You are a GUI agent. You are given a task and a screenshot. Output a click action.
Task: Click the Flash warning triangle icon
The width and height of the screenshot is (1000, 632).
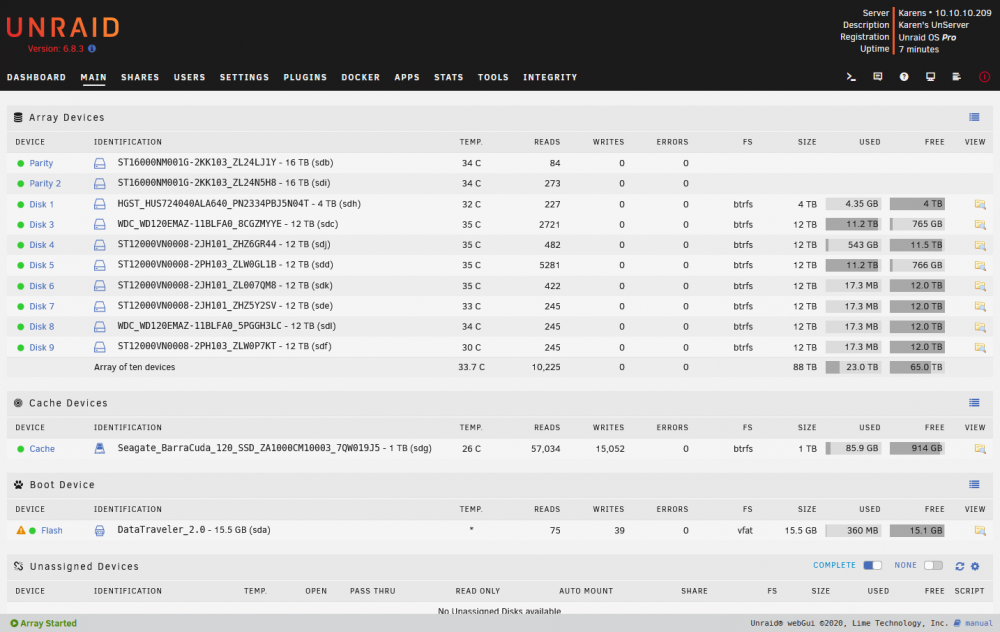20,530
